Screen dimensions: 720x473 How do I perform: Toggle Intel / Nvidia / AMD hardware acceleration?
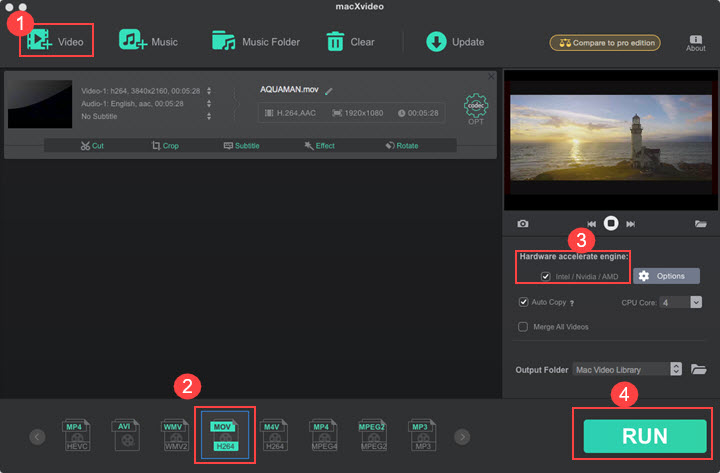pyautogui.click(x=545, y=276)
